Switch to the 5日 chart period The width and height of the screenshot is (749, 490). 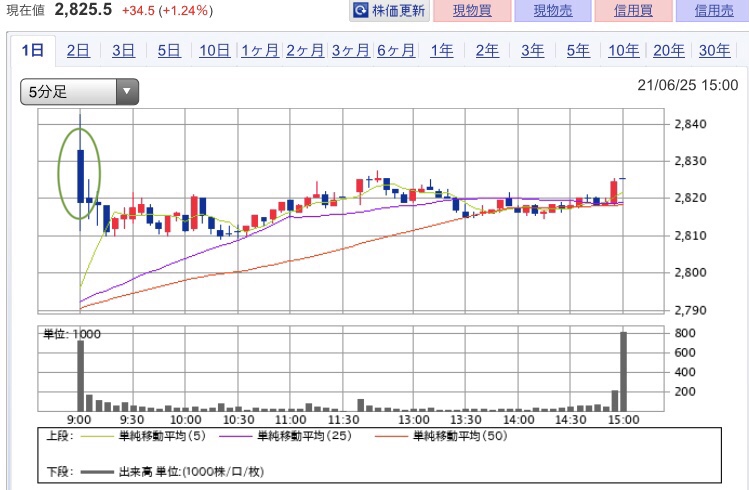click(x=169, y=50)
